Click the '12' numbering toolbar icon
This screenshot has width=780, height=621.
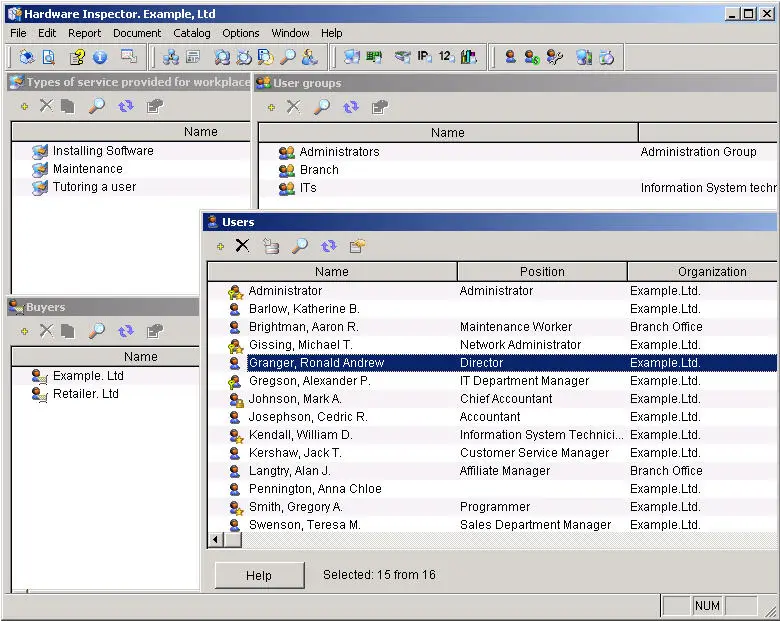click(x=446, y=57)
